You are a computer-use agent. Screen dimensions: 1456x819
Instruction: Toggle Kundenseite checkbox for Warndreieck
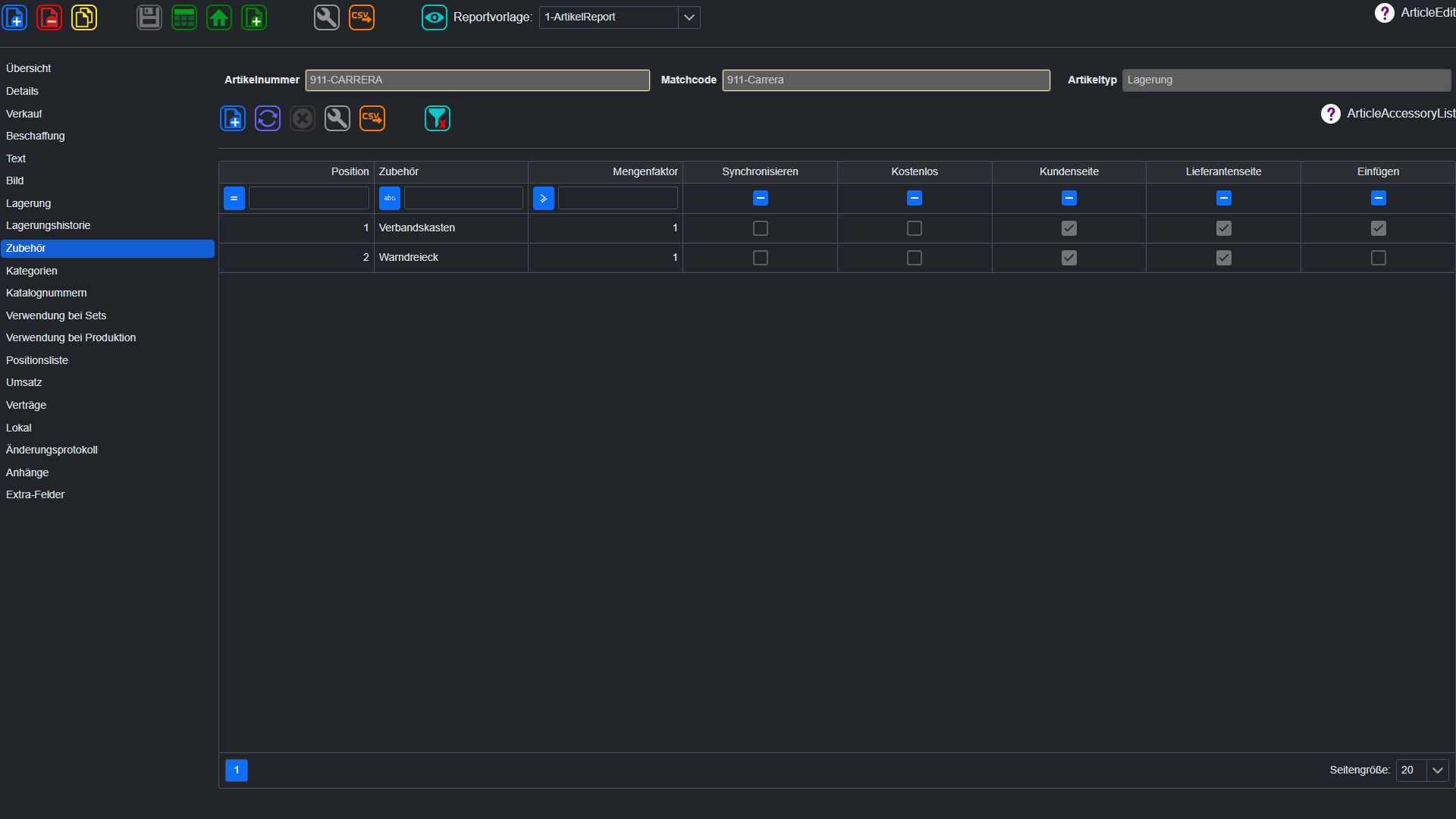1069,258
